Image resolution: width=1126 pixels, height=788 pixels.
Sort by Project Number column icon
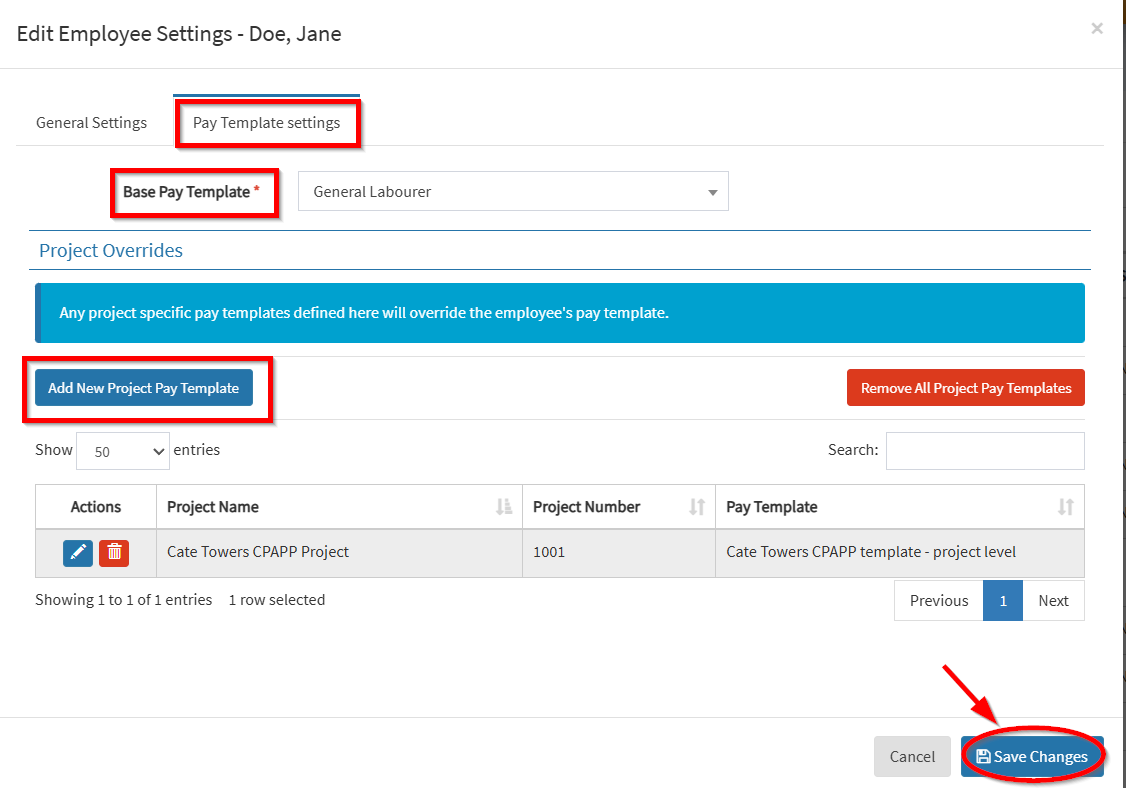pyautogui.click(x=697, y=507)
